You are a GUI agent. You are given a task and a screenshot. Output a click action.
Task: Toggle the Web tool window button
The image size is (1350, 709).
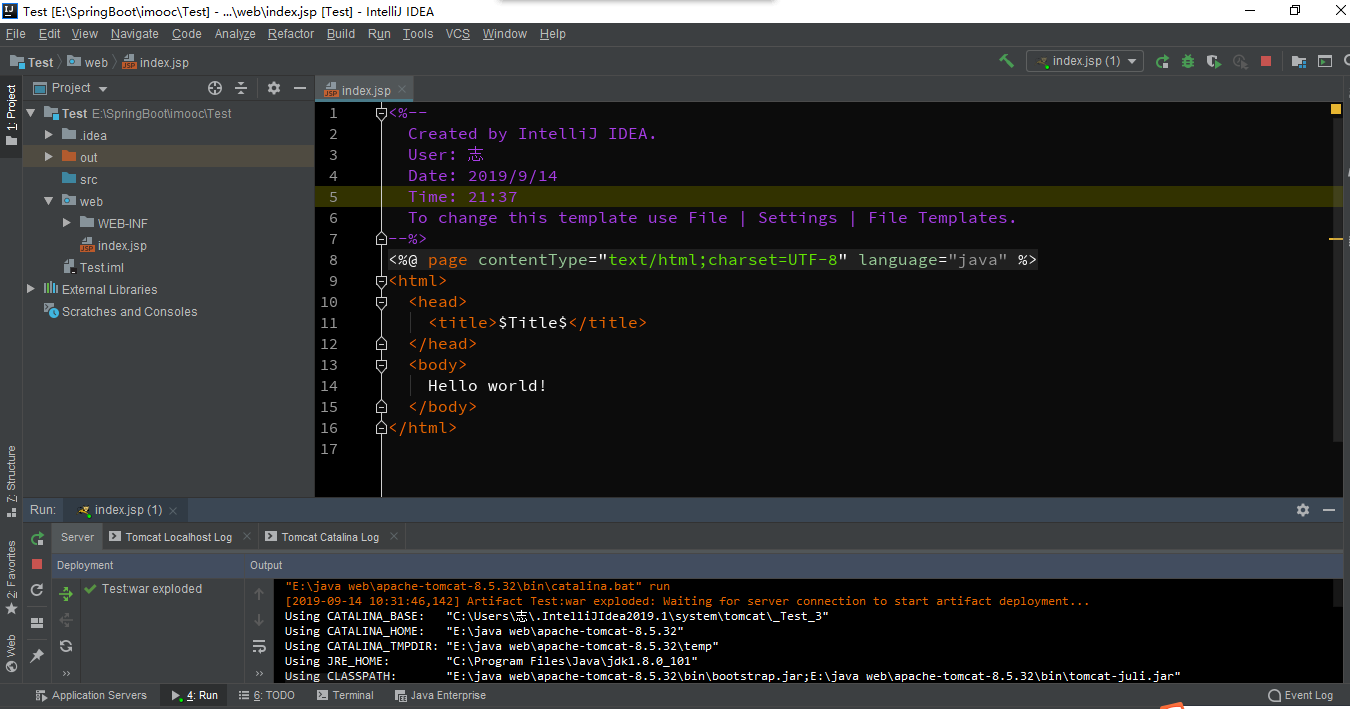coord(11,652)
